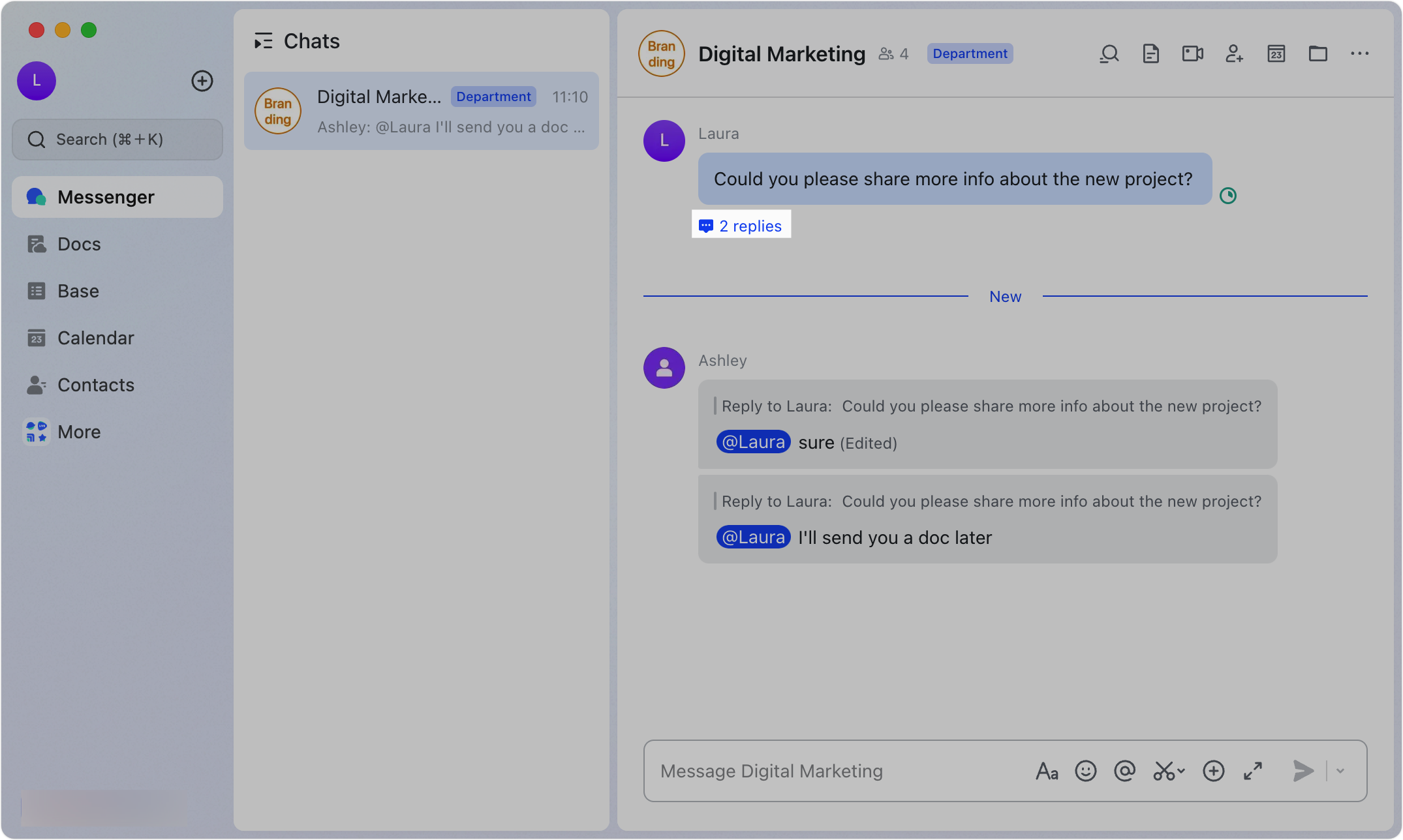Open chat filter icon beside Chats title
The height and width of the screenshot is (840, 1403).
click(x=264, y=40)
